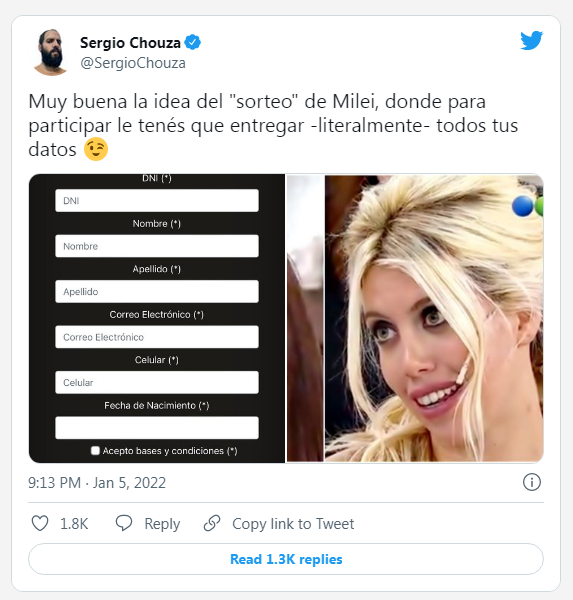The height and width of the screenshot is (600, 573).
Task: Open the 9:13 PM Jan 5, 2022 timestamp
Action: pos(97,483)
